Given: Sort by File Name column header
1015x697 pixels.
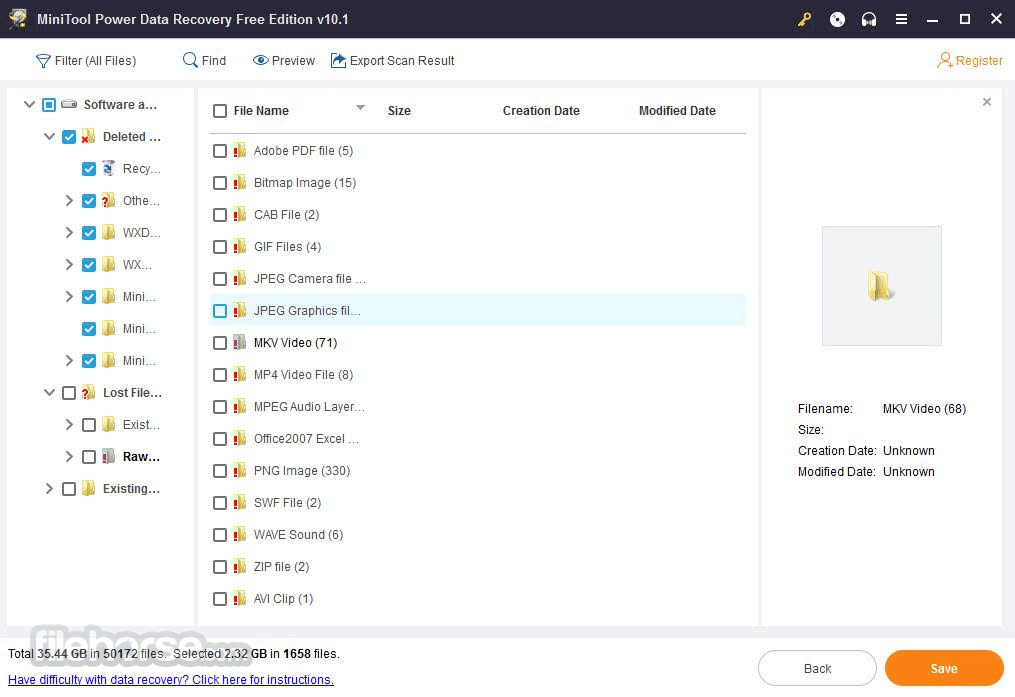Looking at the screenshot, I should 261,111.
